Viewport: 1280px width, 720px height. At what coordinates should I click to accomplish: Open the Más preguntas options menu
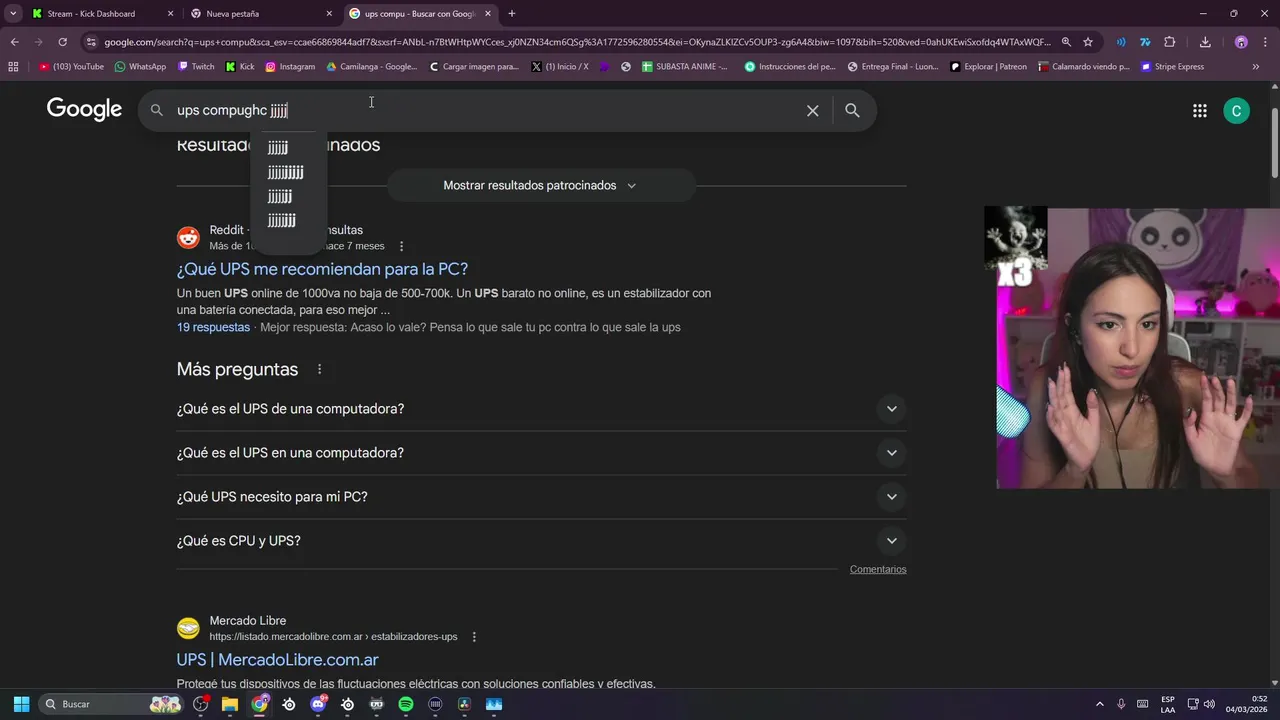pyautogui.click(x=320, y=369)
